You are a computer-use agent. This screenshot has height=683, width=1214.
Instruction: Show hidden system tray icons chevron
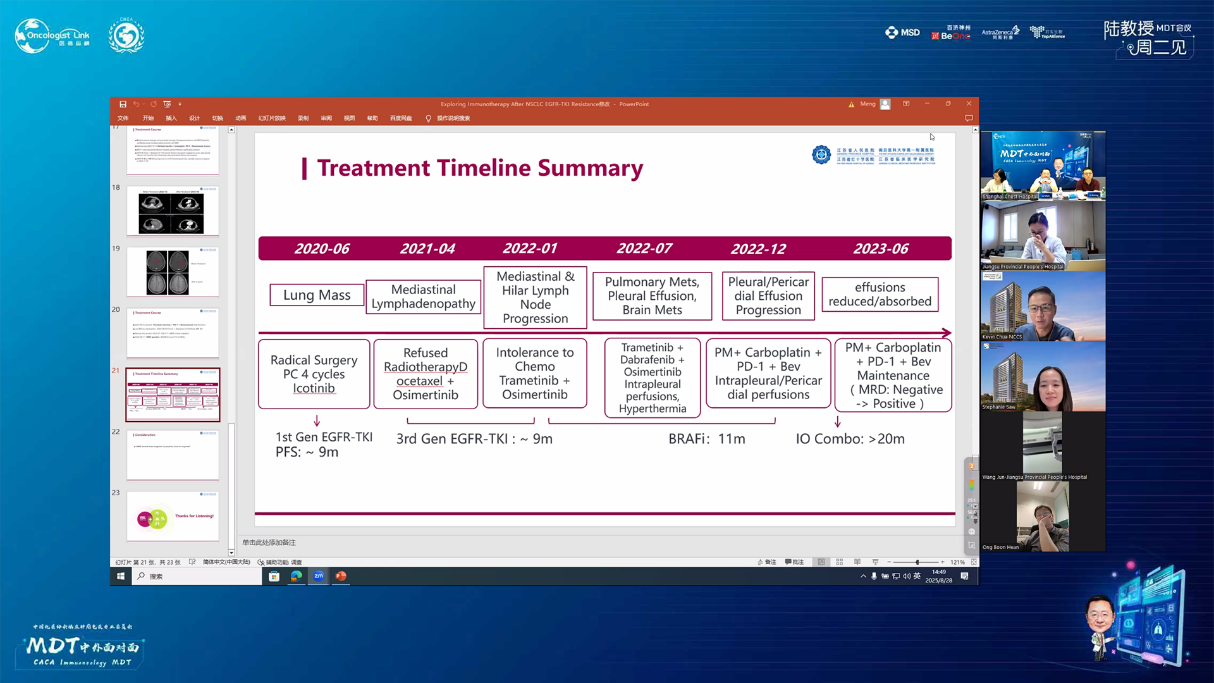pyautogui.click(x=863, y=576)
